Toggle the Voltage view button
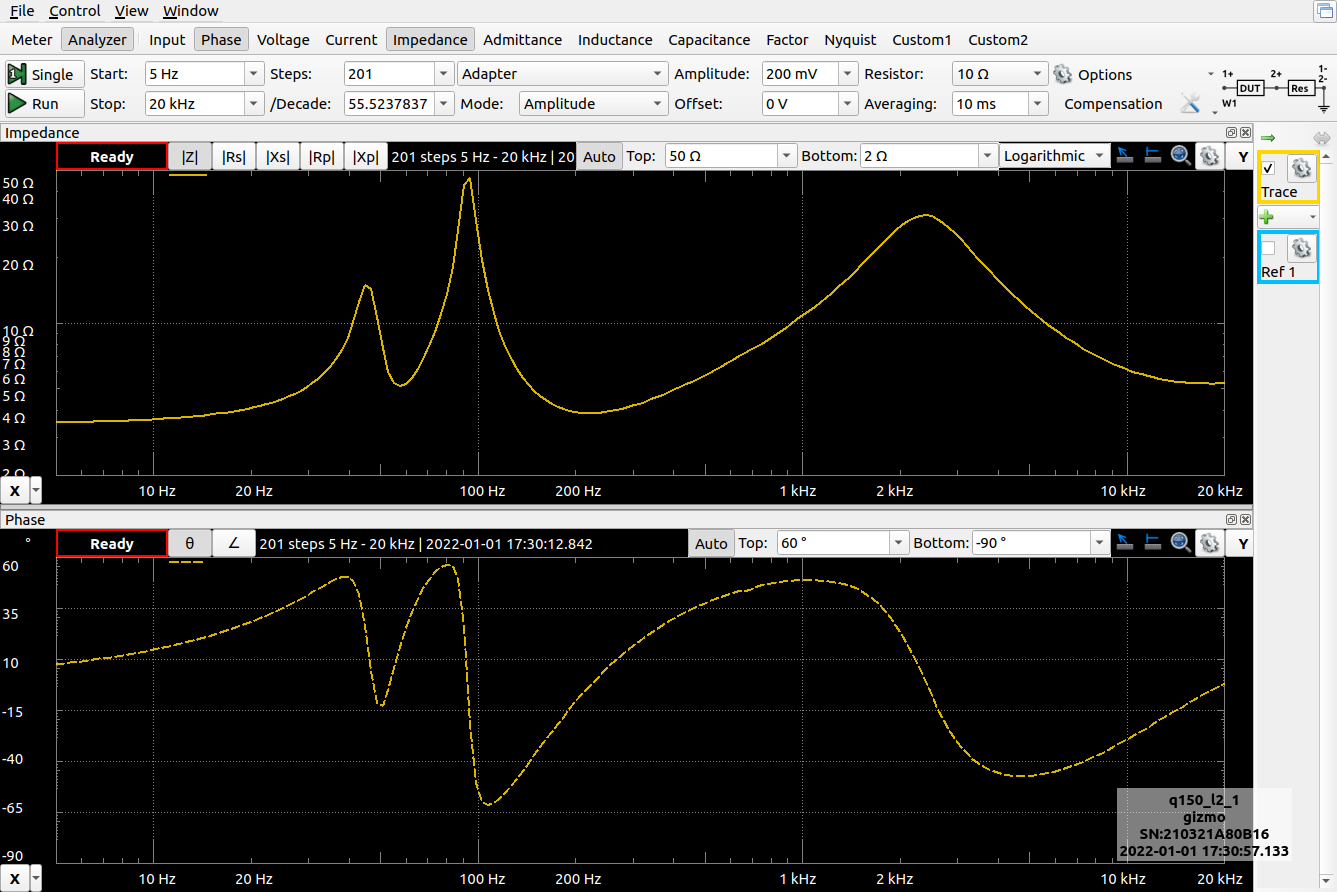Screen dimensions: 1337x892 pyautogui.click(x=283, y=40)
